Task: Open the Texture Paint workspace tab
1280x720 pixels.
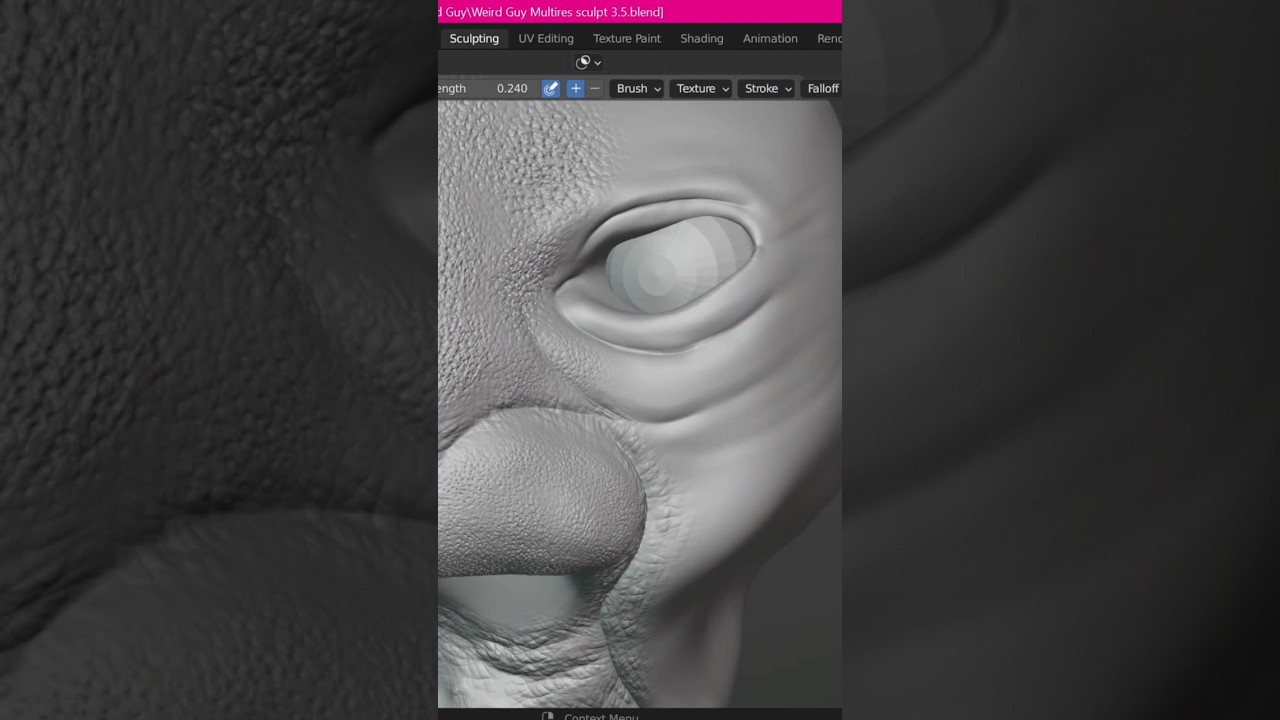Action: tap(627, 38)
